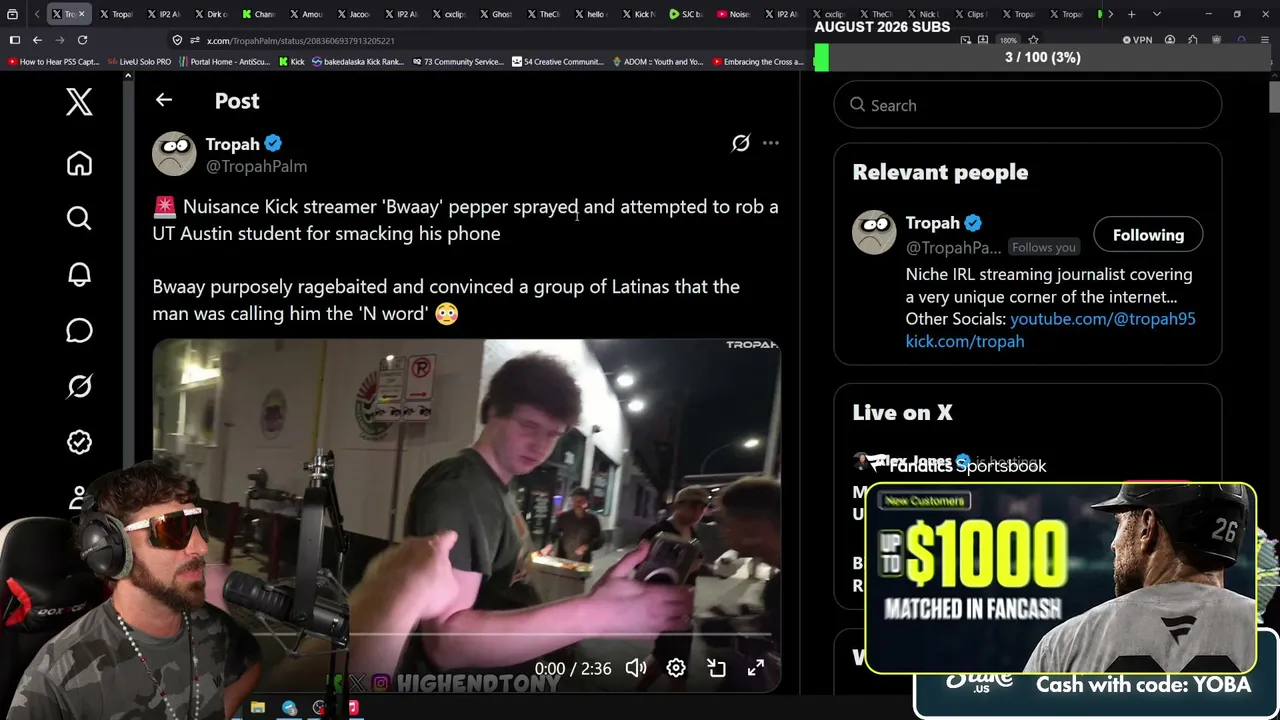Click the 180% zoom level indicator
Screen dimensions: 1280x720
tap(1008, 40)
